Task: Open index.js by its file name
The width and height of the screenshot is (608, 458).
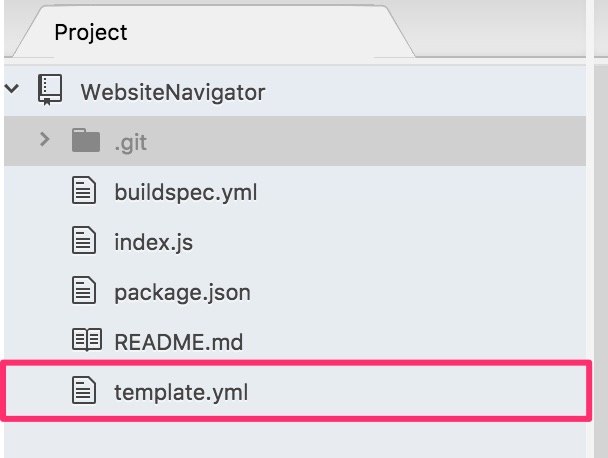Action: point(153,242)
